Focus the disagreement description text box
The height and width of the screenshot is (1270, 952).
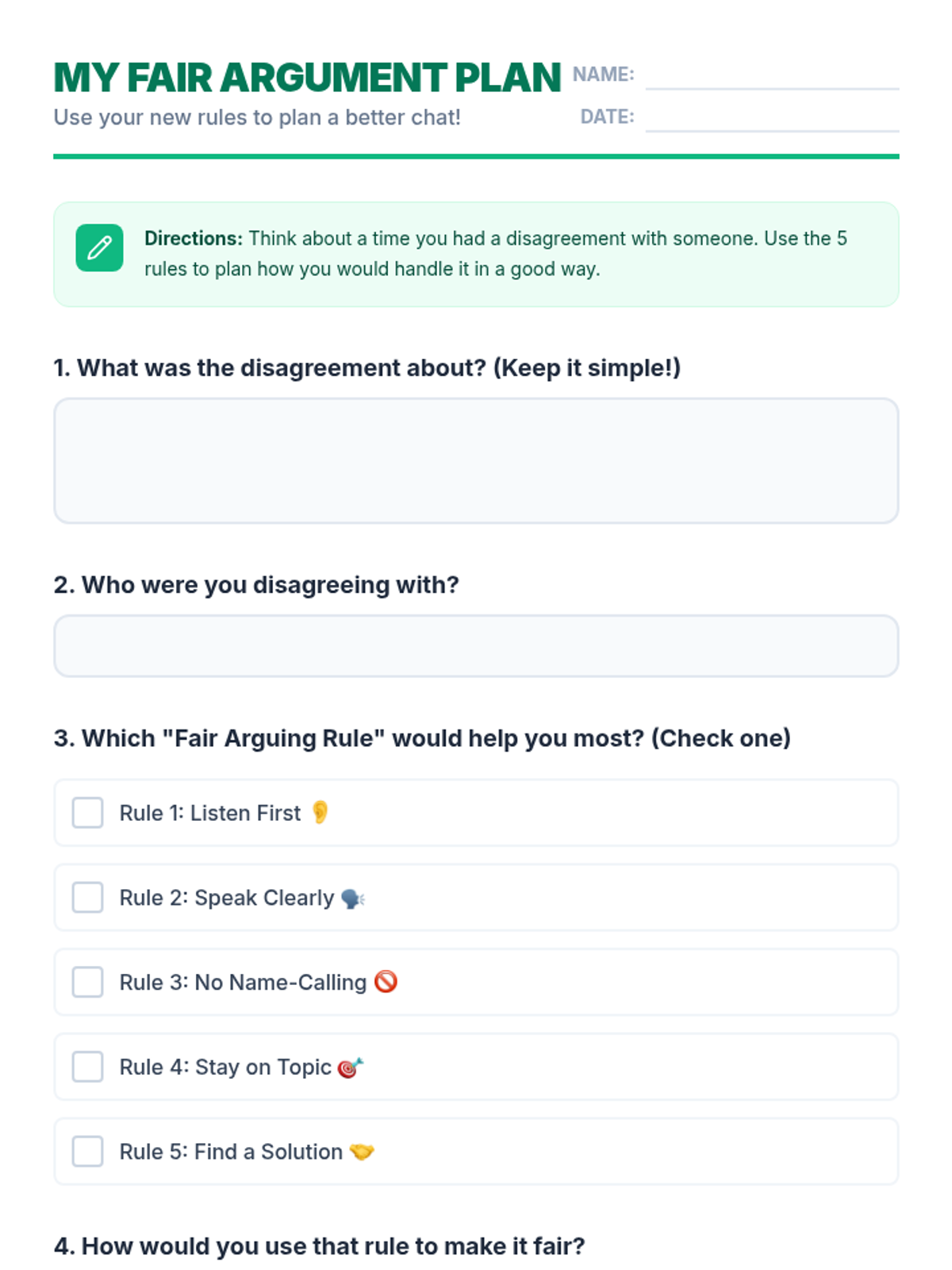[476, 460]
